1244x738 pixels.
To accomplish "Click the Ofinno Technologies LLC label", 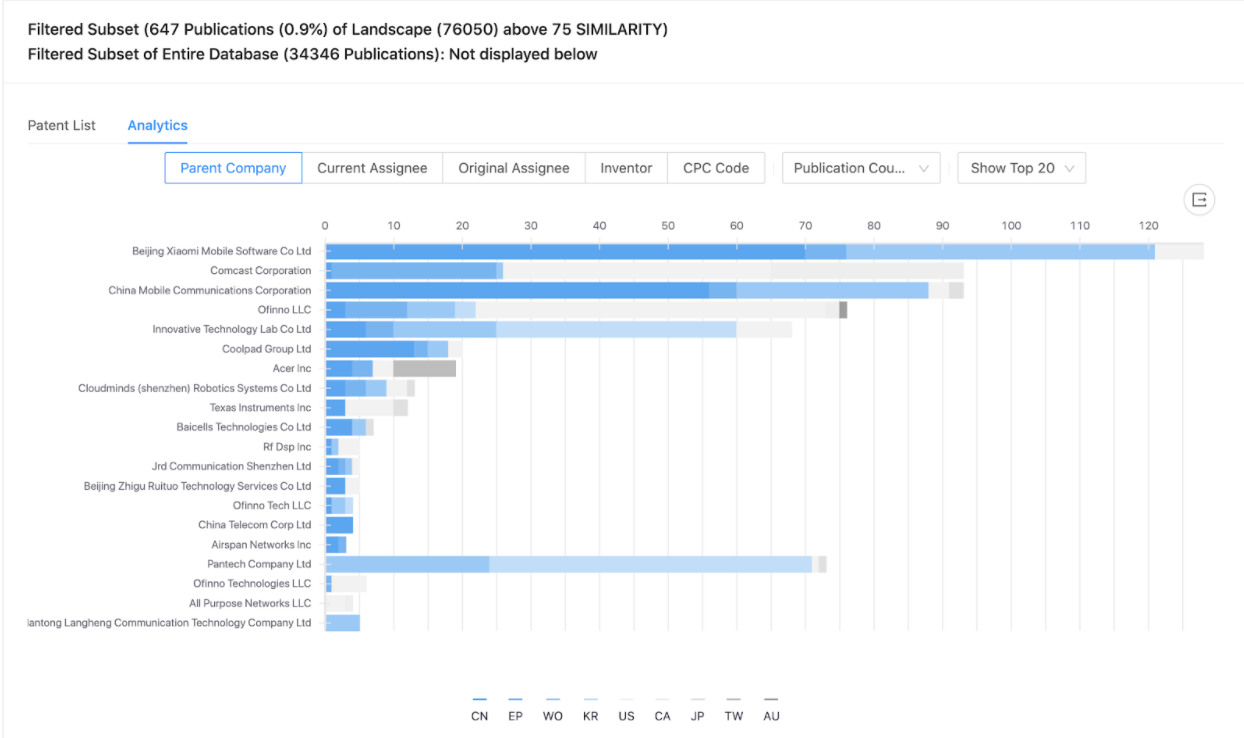I will (252, 583).
